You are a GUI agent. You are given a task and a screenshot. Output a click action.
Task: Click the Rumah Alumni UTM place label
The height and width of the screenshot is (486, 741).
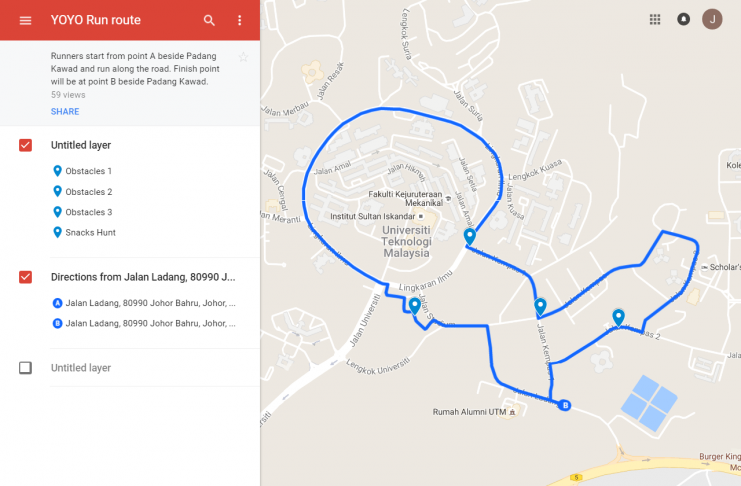coord(469,412)
